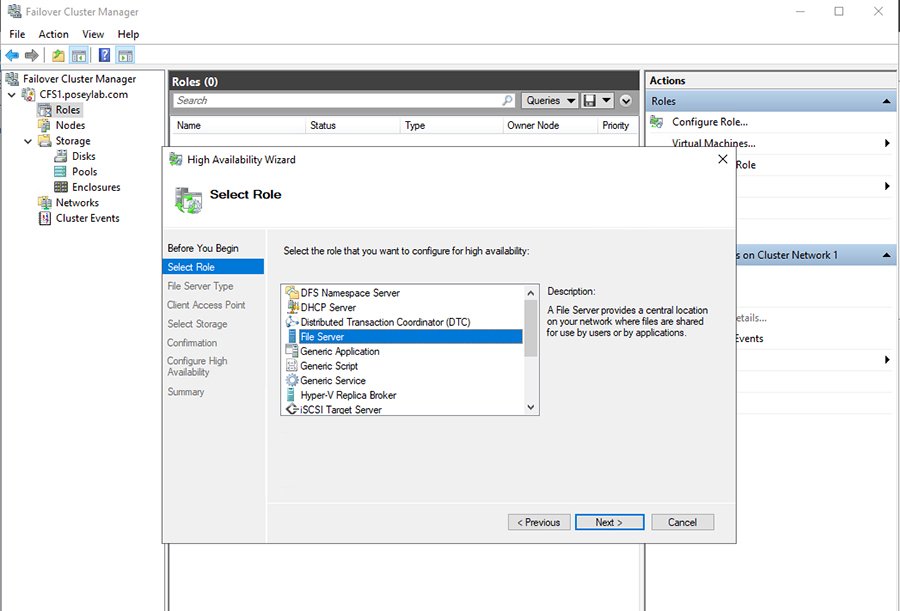
Task: Click the save query disk icon
Action: pyautogui.click(x=591, y=101)
